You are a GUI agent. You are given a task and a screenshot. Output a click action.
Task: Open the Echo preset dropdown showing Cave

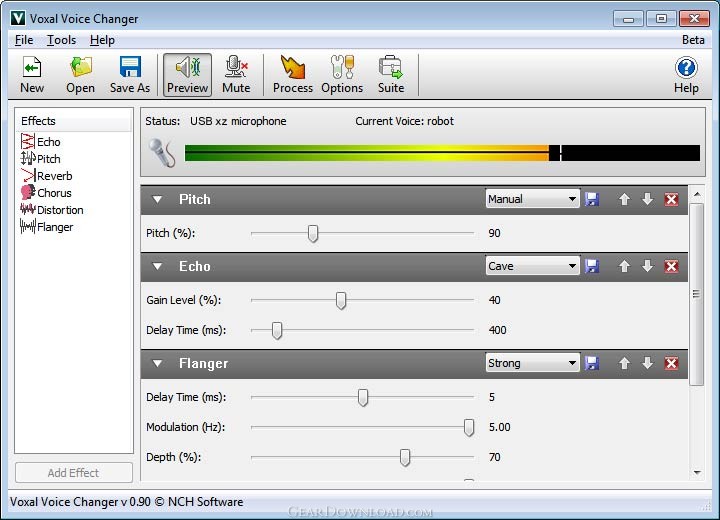[533, 266]
